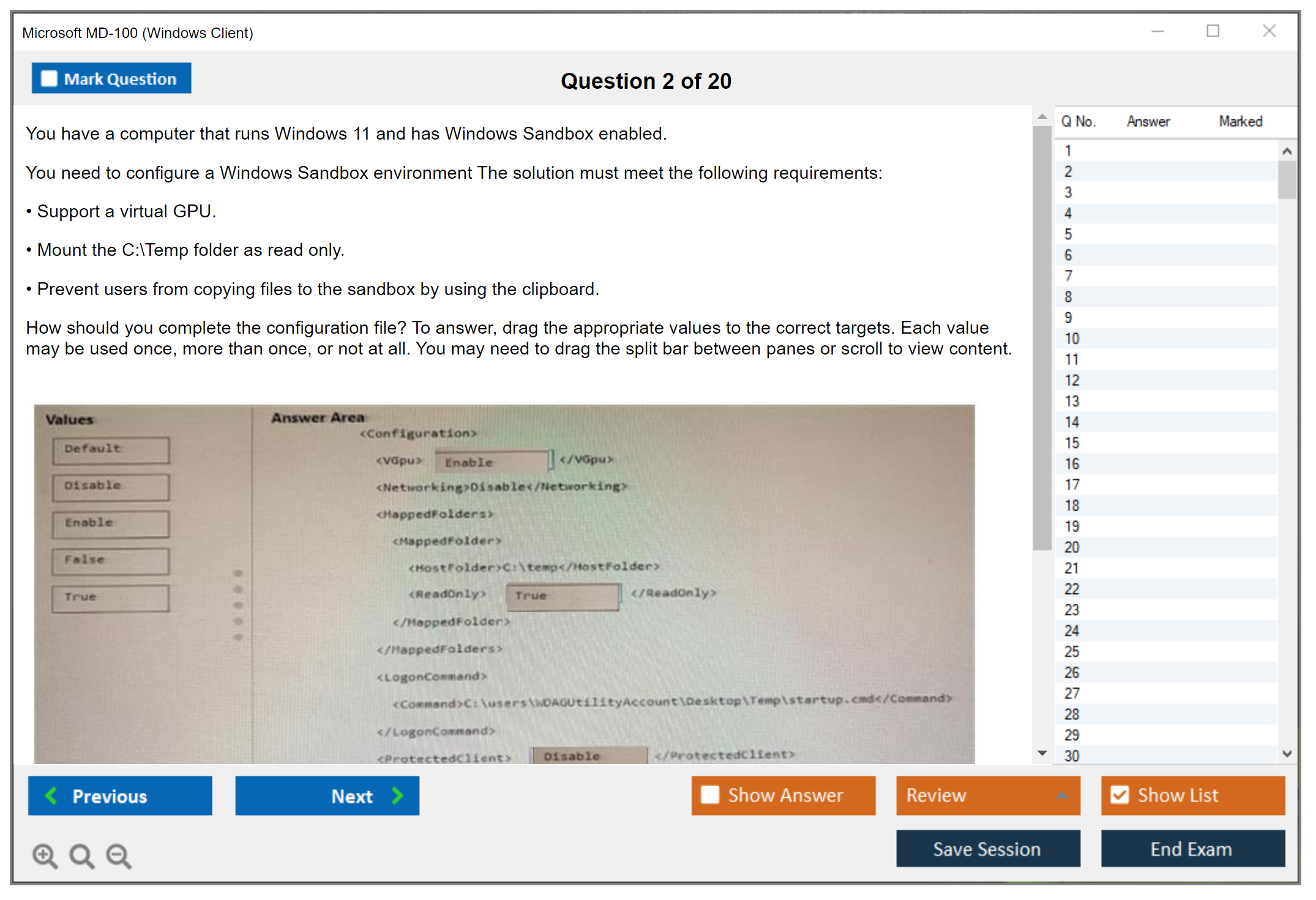The image size is (1316, 900).
Task: Uncheck the Show List checkbox
Action: point(1120,795)
